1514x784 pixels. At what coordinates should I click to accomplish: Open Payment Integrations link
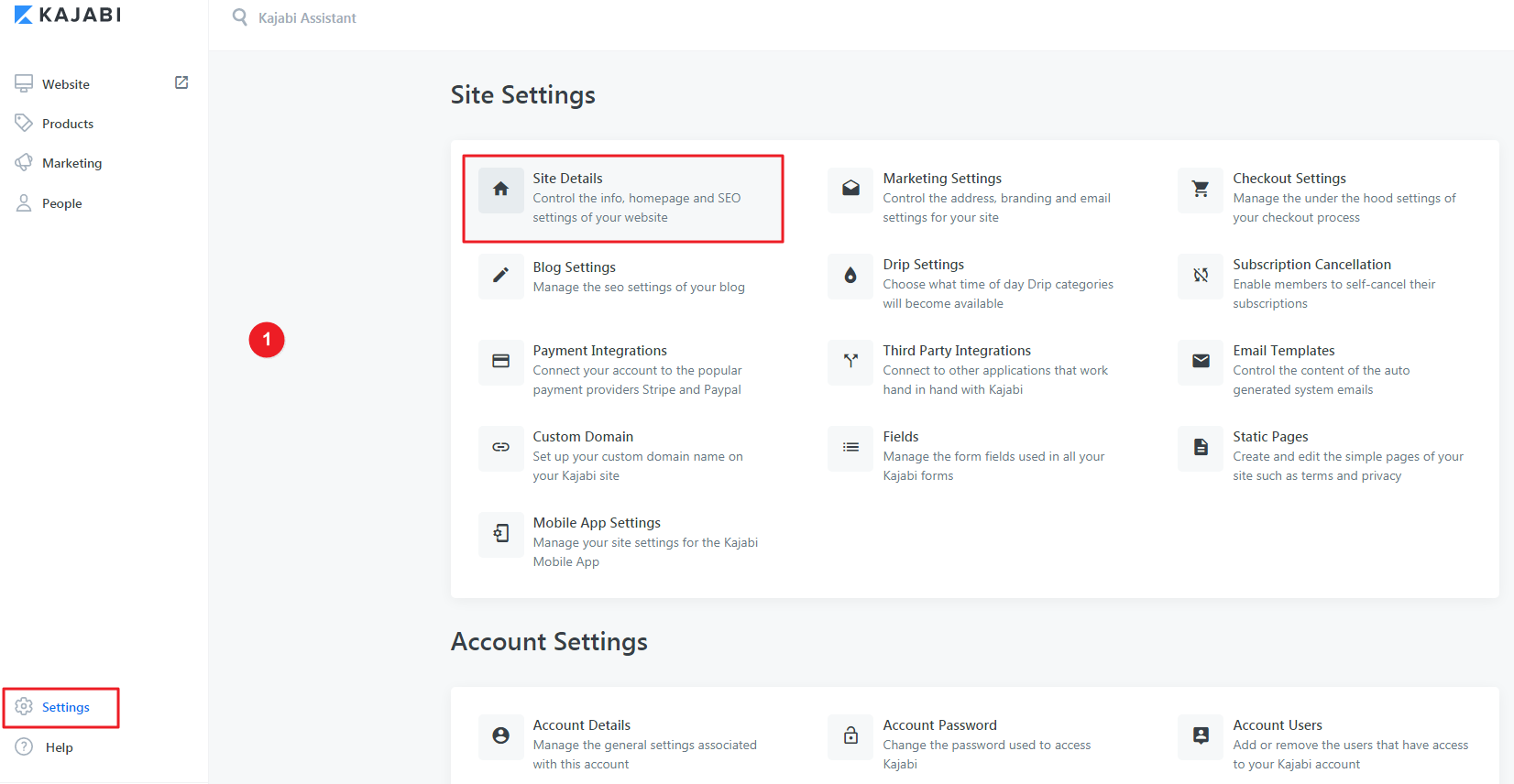tap(600, 351)
